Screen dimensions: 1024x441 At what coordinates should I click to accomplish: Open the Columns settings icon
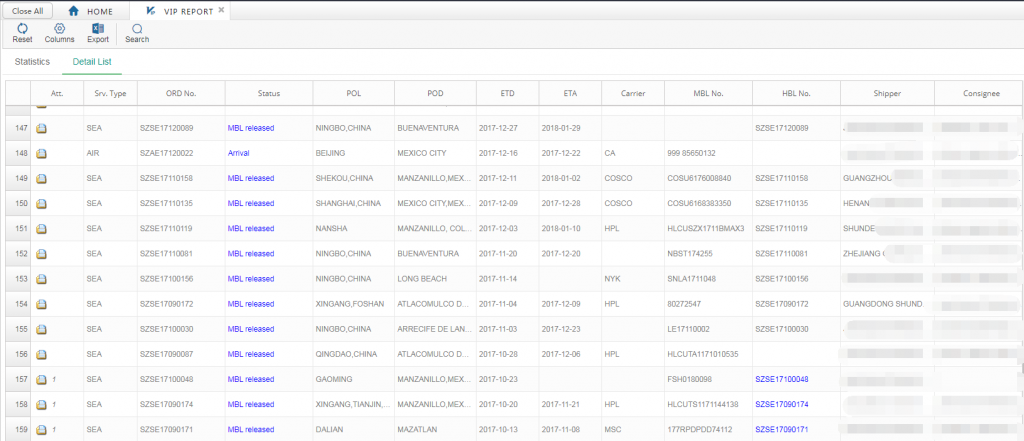pos(59,29)
